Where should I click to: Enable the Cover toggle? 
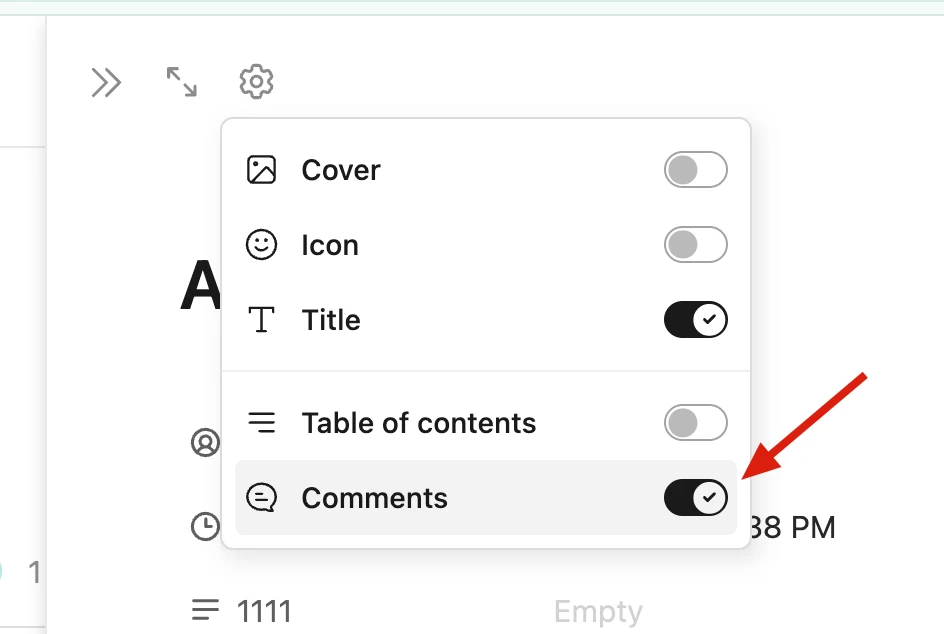(x=695, y=170)
